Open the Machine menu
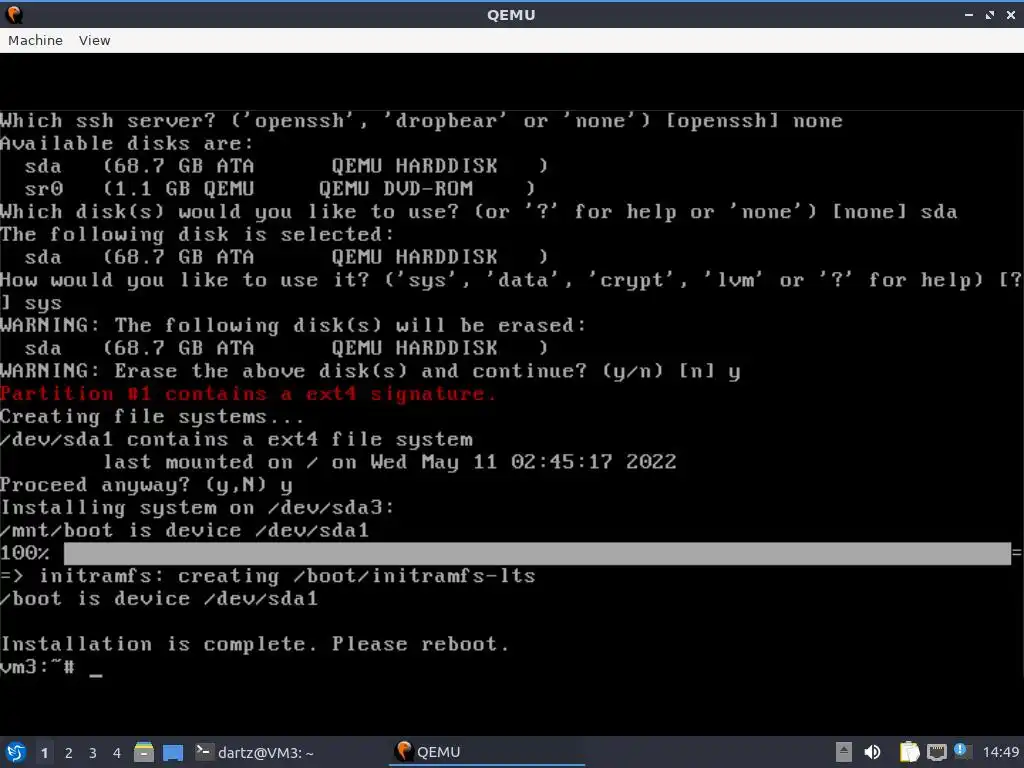 tap(35, 40)
